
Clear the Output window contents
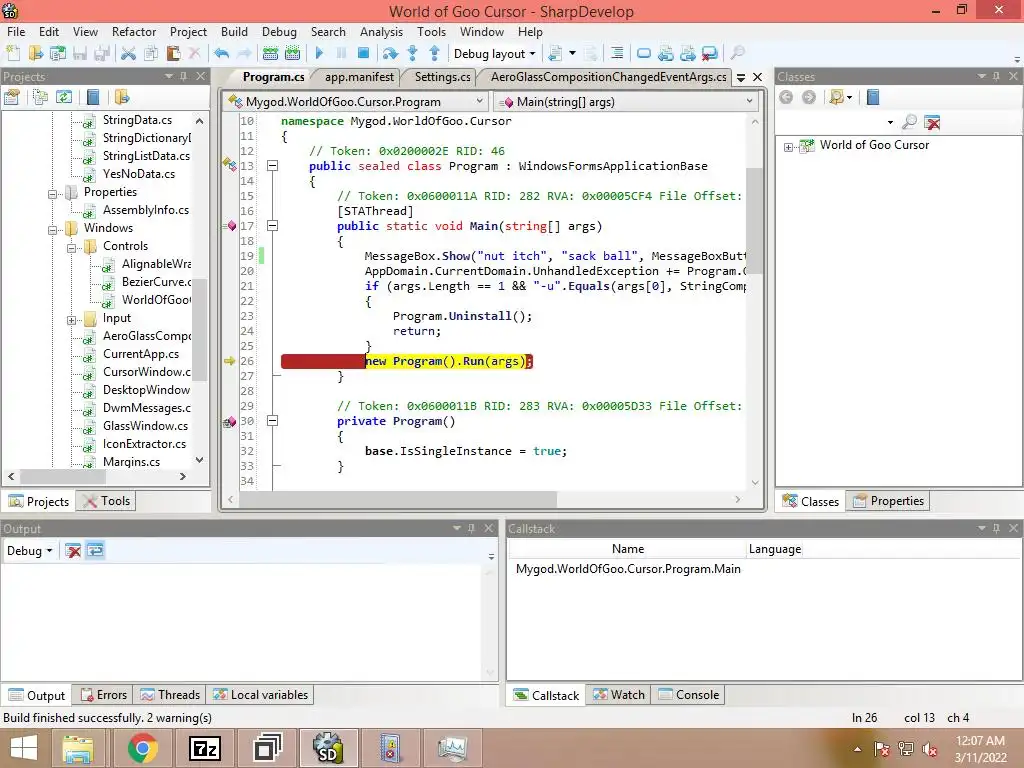(x=73, y=551)
